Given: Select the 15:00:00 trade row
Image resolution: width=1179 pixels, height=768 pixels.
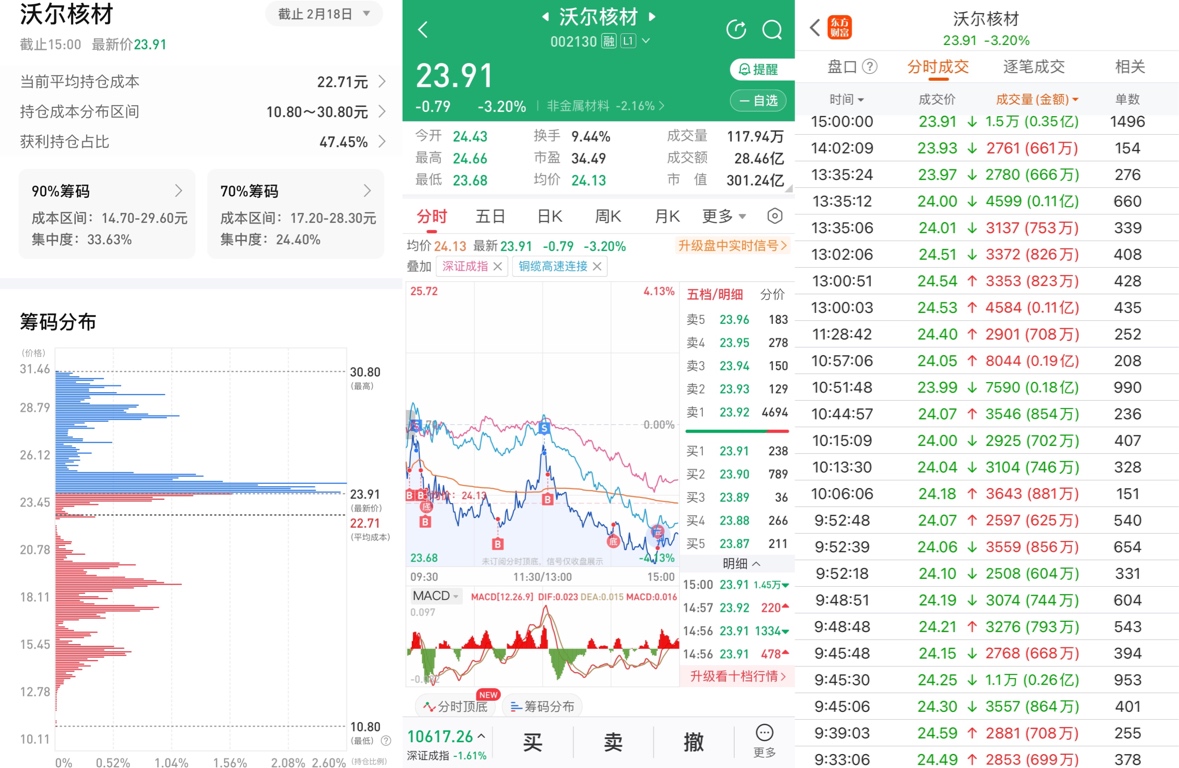Looking at the screenshot, I should 987,121.
